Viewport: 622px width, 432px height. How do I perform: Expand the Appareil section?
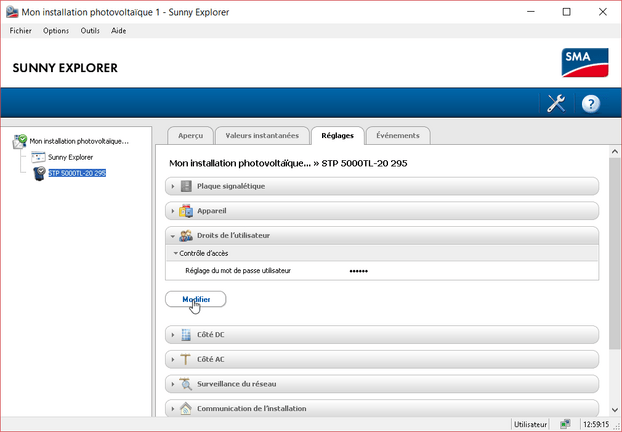pos(173,211)
